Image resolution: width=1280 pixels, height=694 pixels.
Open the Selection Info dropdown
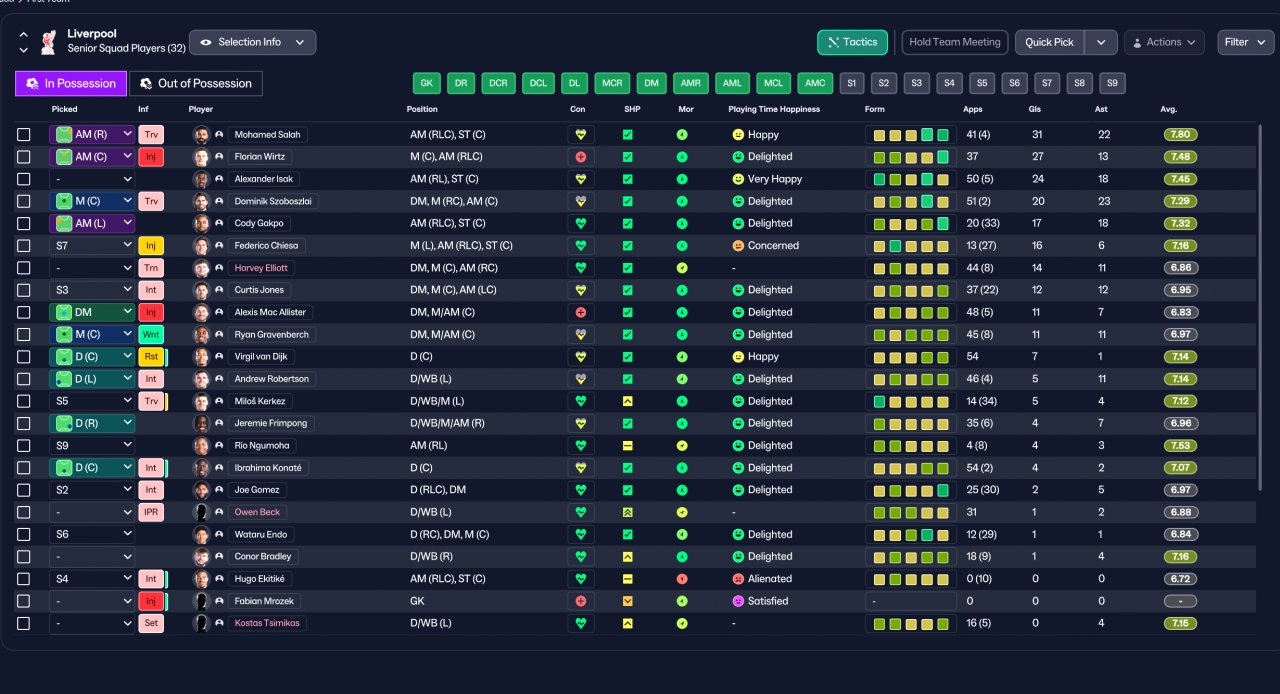(x=252, y=42)
